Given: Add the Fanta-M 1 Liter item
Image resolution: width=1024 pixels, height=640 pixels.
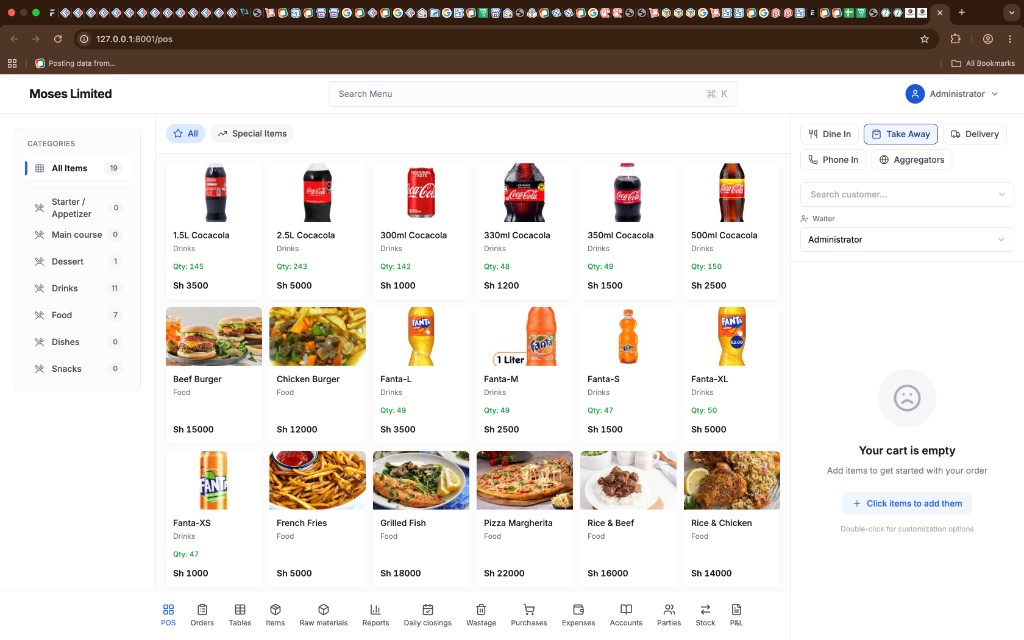Looking at the screenshot, I should (x=524, y=375).
